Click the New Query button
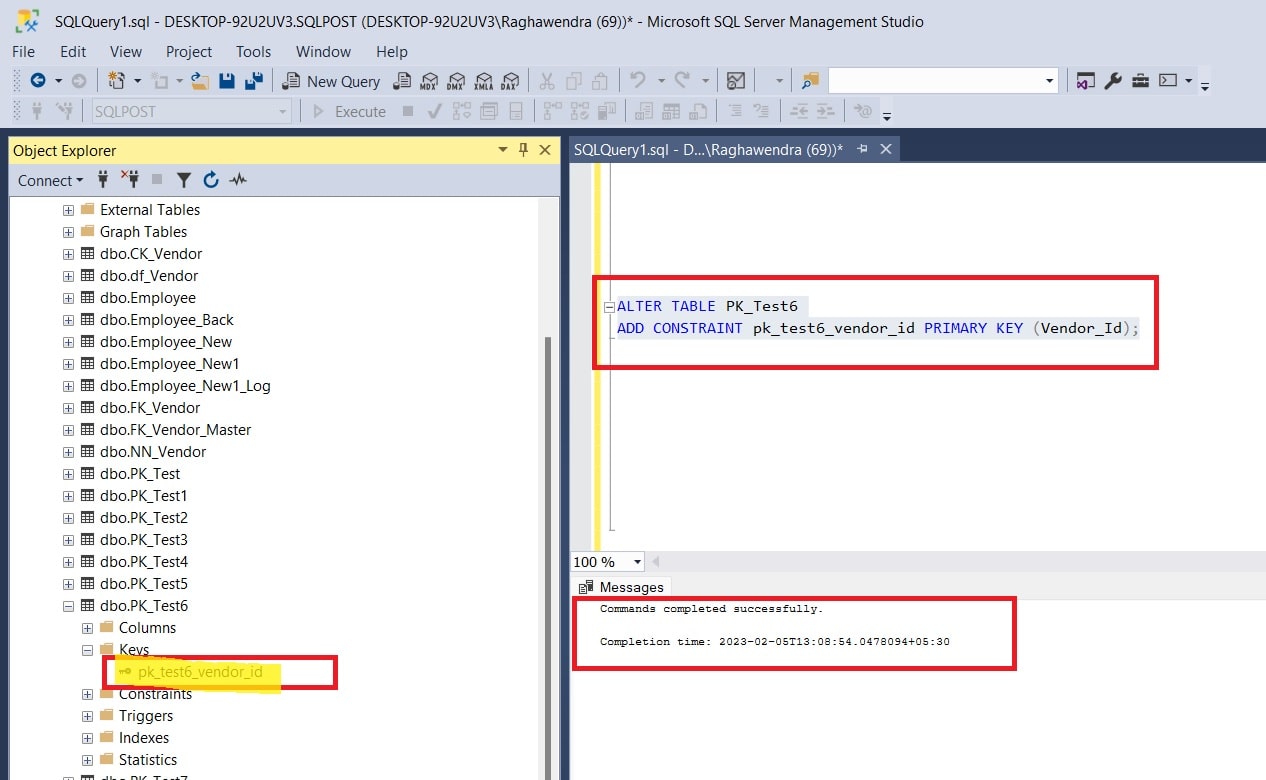Image resolution: width=1266 pixels, height=780 pixels. [332, 81]
